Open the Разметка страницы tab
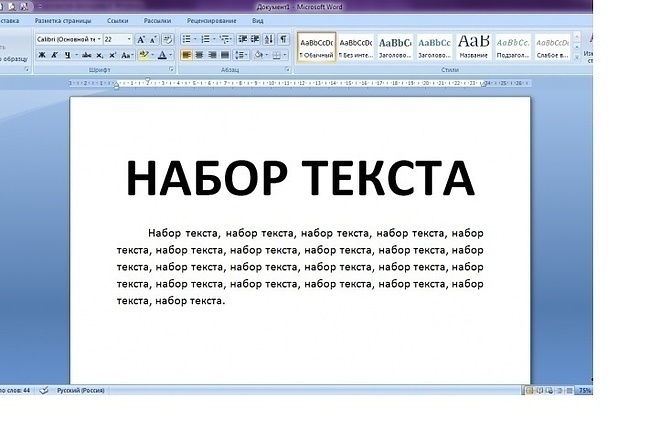This screenshot has height=440, width=660. pyautogui.click(x=63, y=21)
